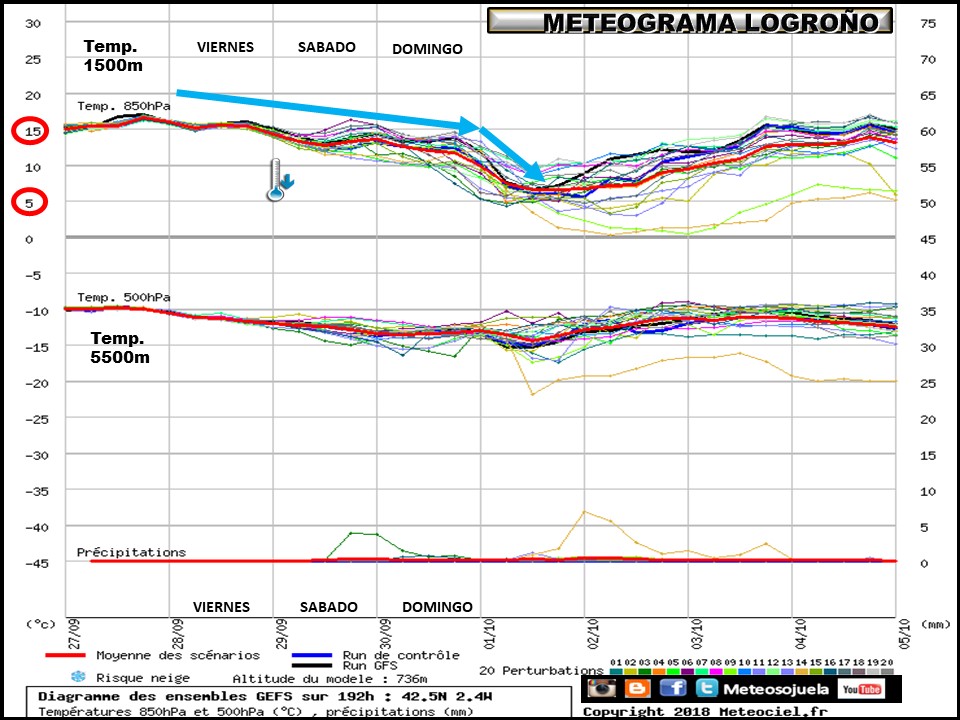Click the METEOGRAMA LOGROÑO title banner
Viewport: 960px width, 720px height.
click(x=689, y=21)
